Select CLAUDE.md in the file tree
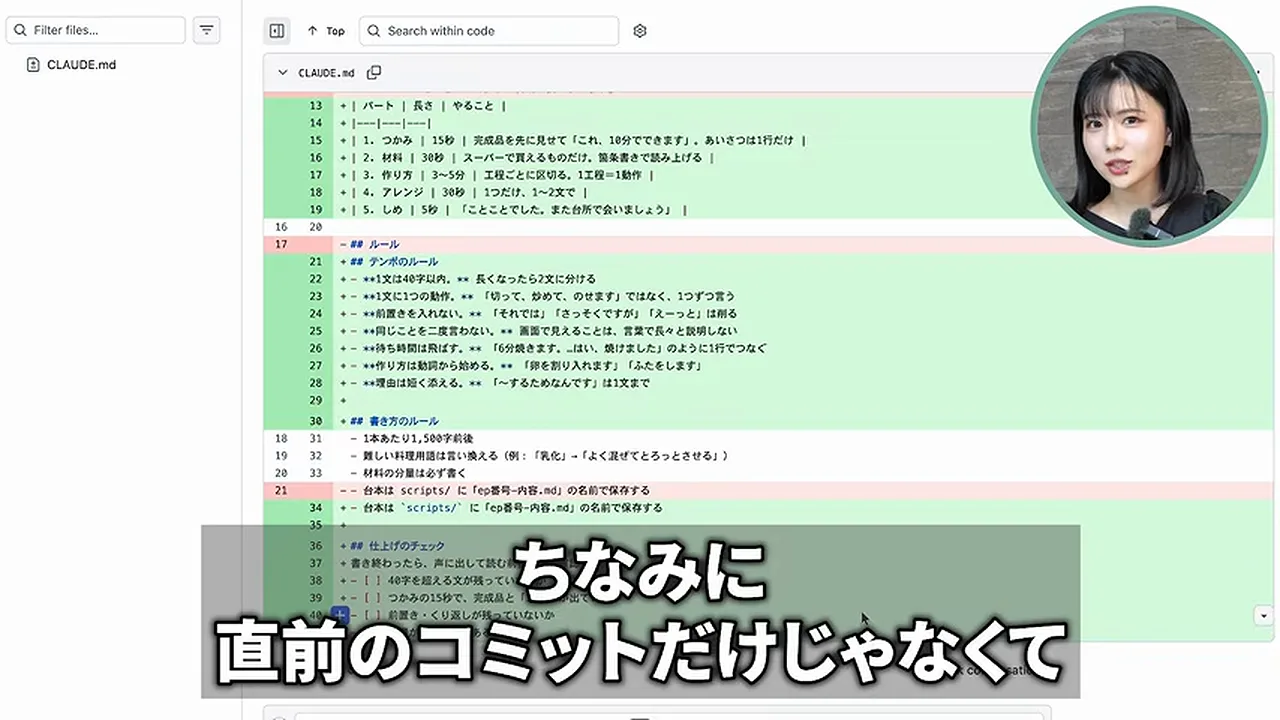1280x720 pixels. click(x=81, y=65)
